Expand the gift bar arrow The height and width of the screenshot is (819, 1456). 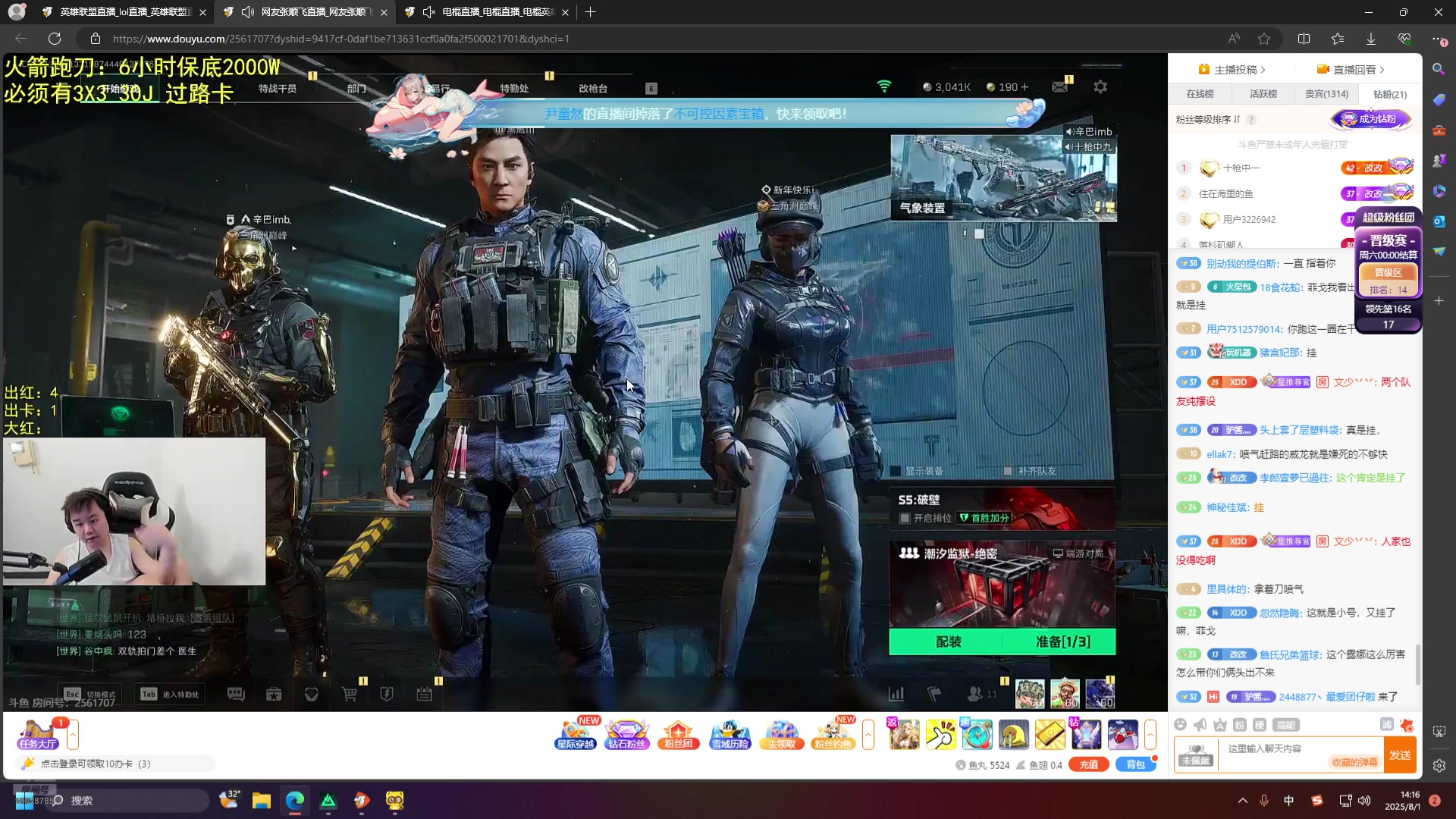click(1150, 734)
